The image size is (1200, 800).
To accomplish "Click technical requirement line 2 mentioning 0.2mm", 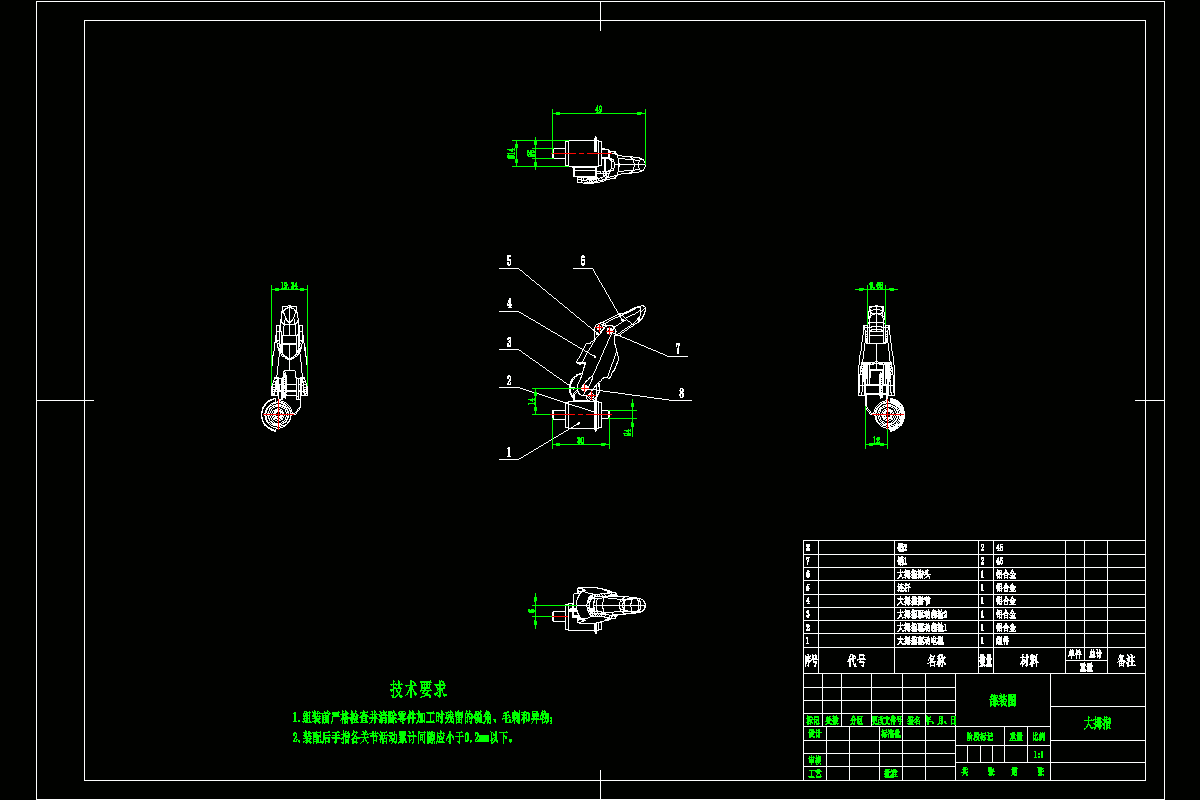I will 403,738.
